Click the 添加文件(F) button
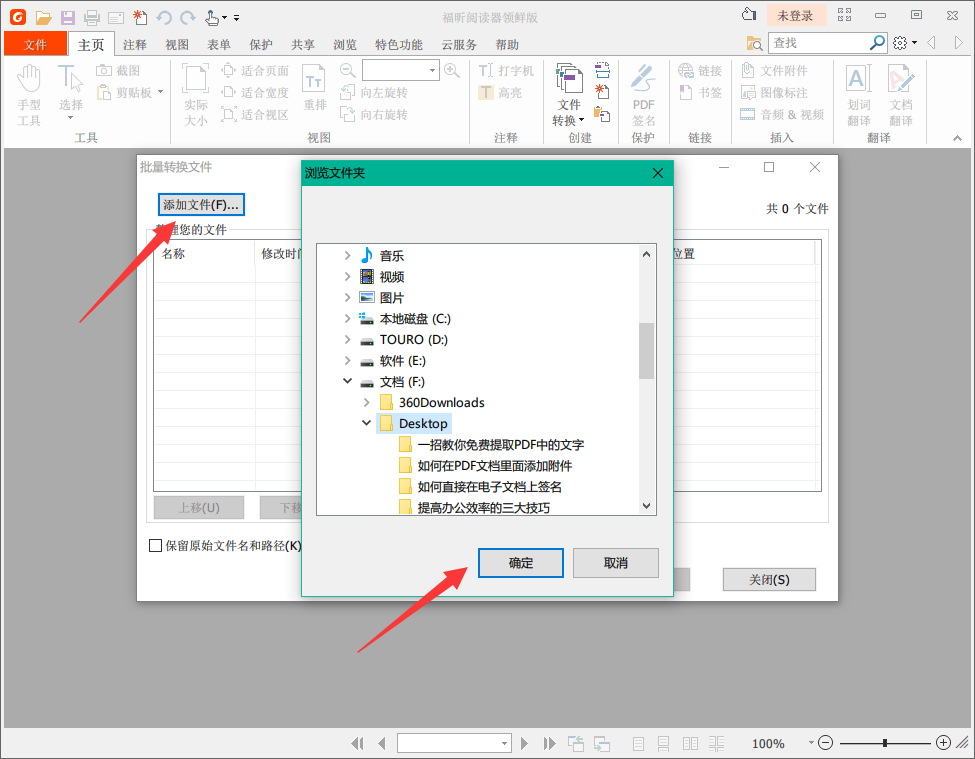 click(200, 204)
